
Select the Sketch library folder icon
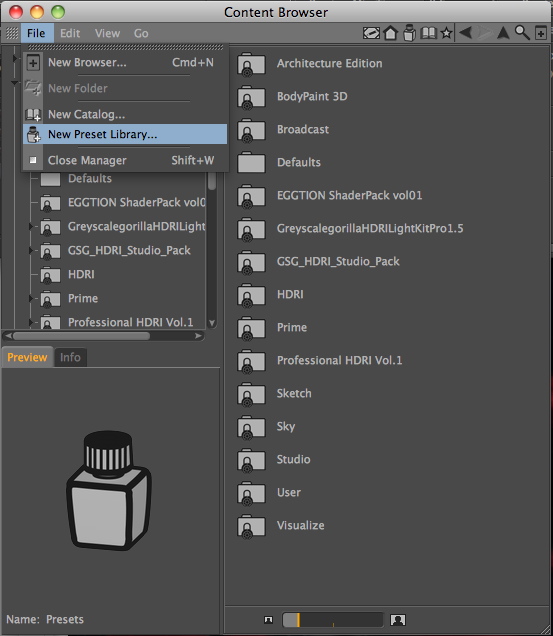click(251, 394)
